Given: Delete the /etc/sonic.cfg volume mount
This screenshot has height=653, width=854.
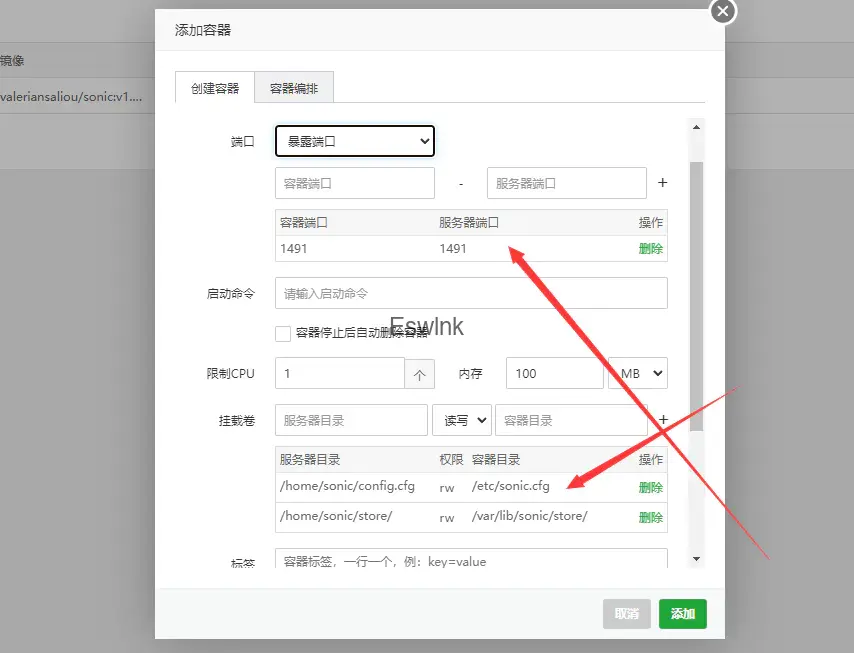Looking at the screenshot, I should pos(650,488).
